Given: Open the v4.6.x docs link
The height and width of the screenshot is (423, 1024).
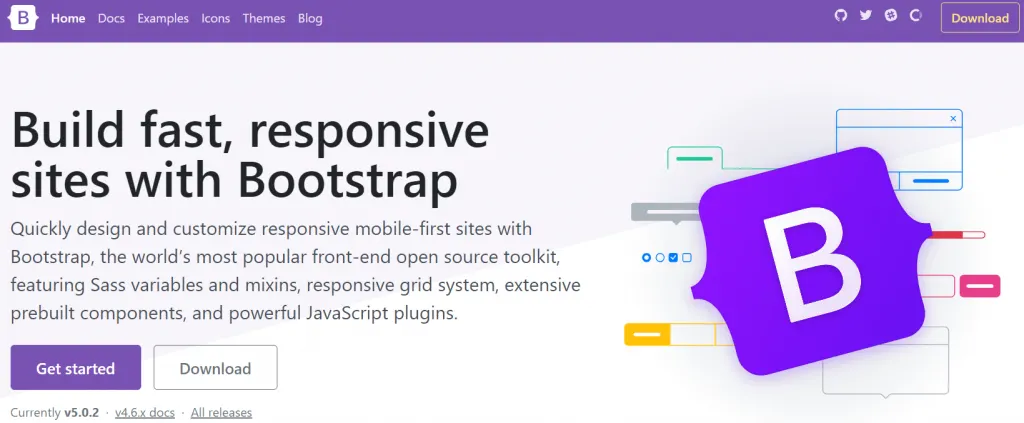Looking at the screenshot, I should click(x=145, y=413).
